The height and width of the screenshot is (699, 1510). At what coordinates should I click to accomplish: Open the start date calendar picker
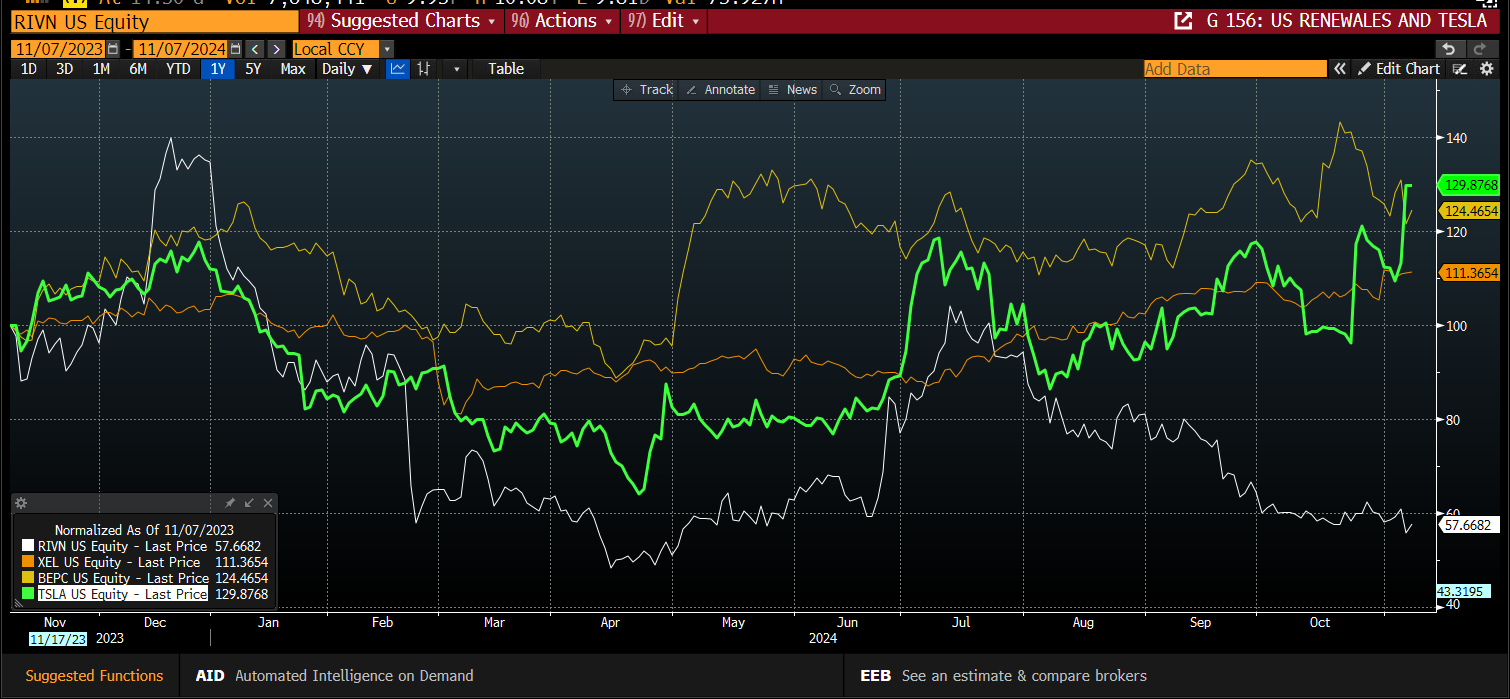click(x=113, y=49)
